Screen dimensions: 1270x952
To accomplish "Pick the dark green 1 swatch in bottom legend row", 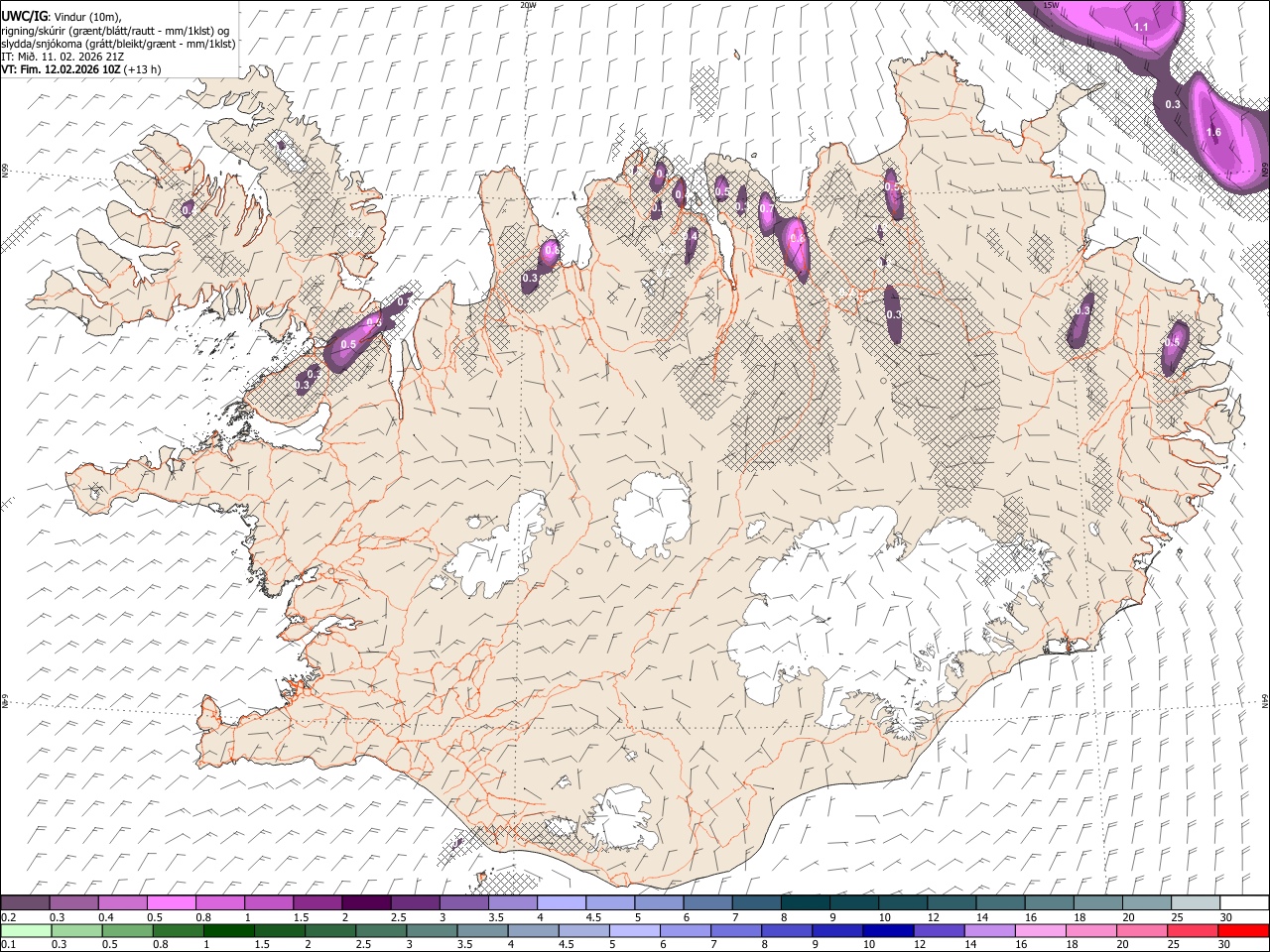I will click(x=228, y=930).
